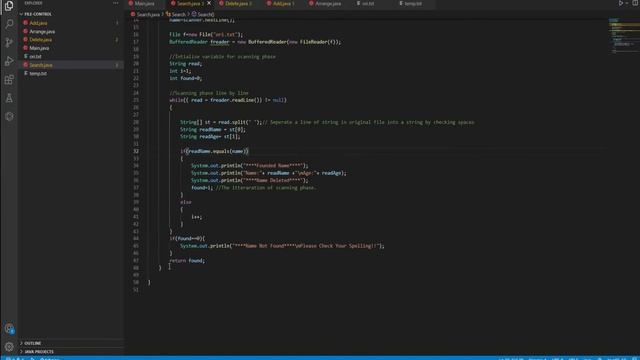This screenshot has width=640, height=360.
Task: Open Delete.java in the explorer
Action: coord(40,40)
